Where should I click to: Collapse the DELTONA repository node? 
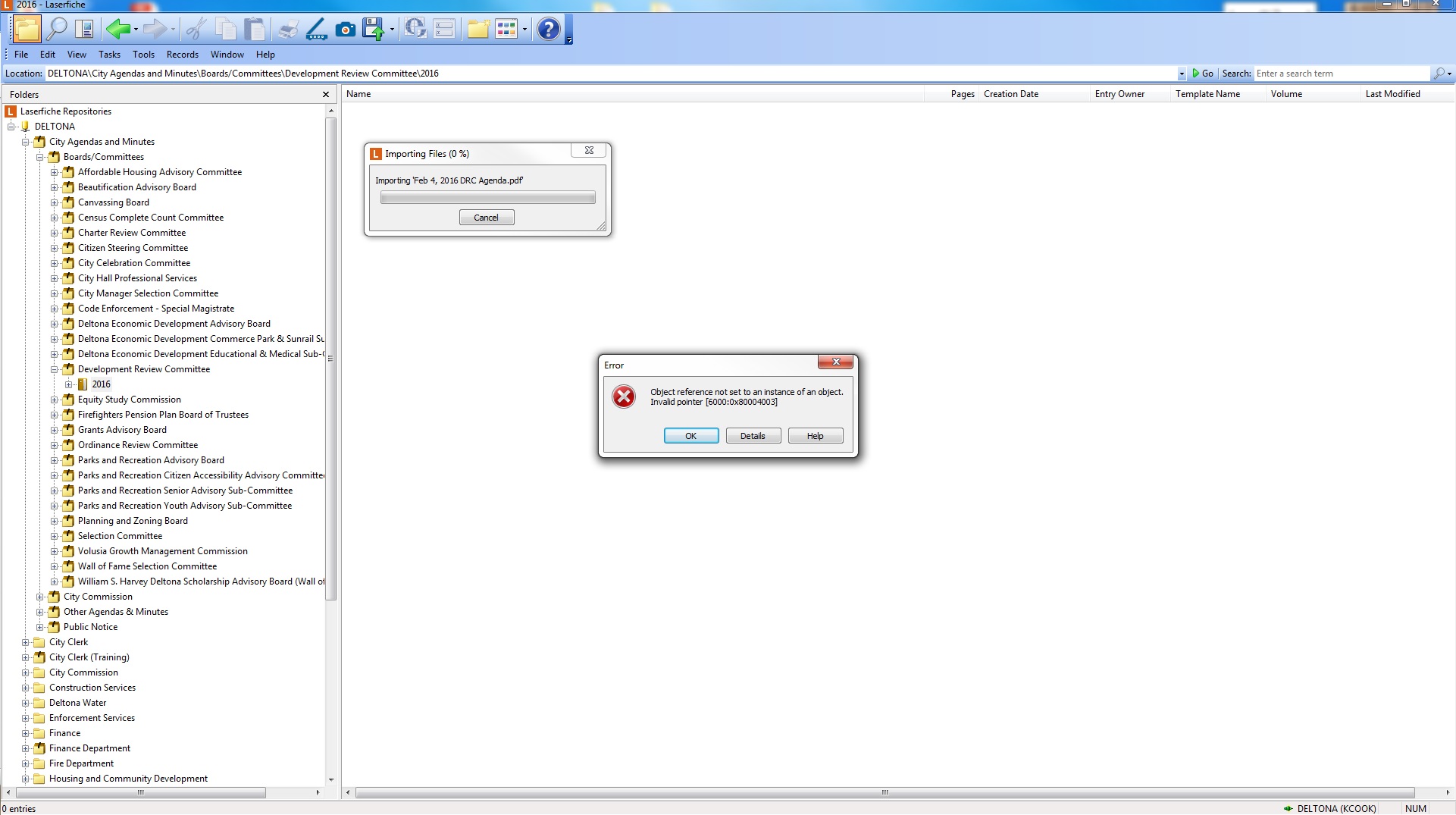11,127
